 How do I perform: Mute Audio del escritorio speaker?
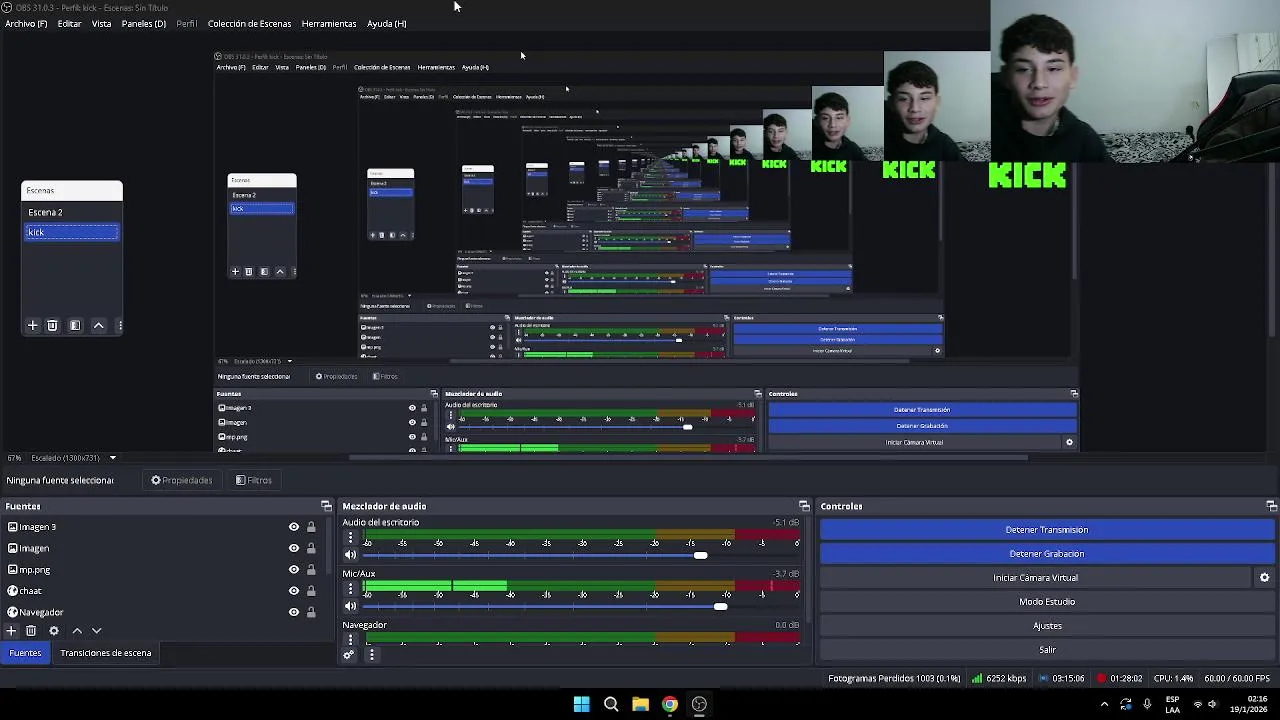click(x=350, y=555)
